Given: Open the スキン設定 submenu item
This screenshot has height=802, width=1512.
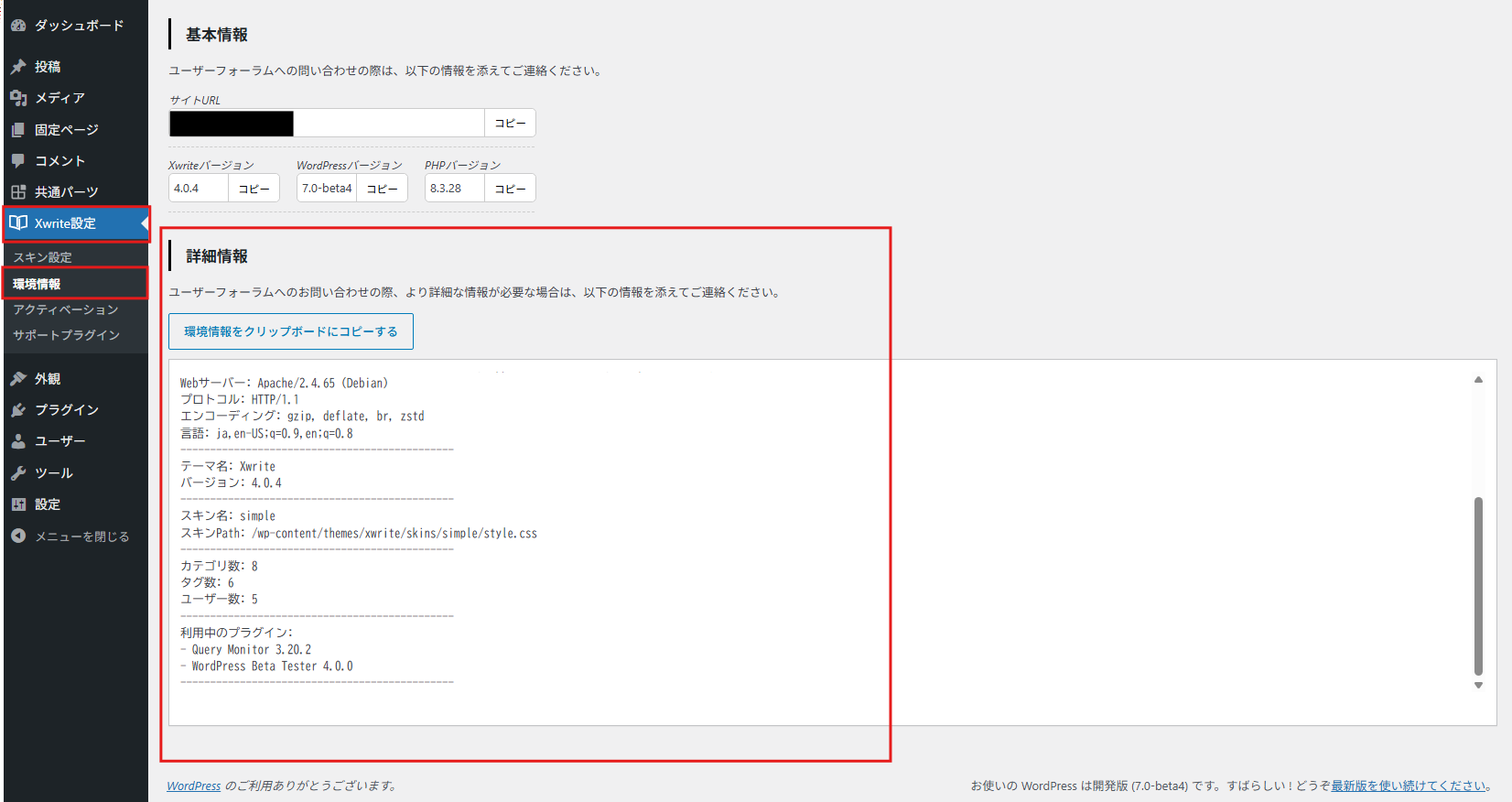Looking at the screenshot, I should pos(42,257).
